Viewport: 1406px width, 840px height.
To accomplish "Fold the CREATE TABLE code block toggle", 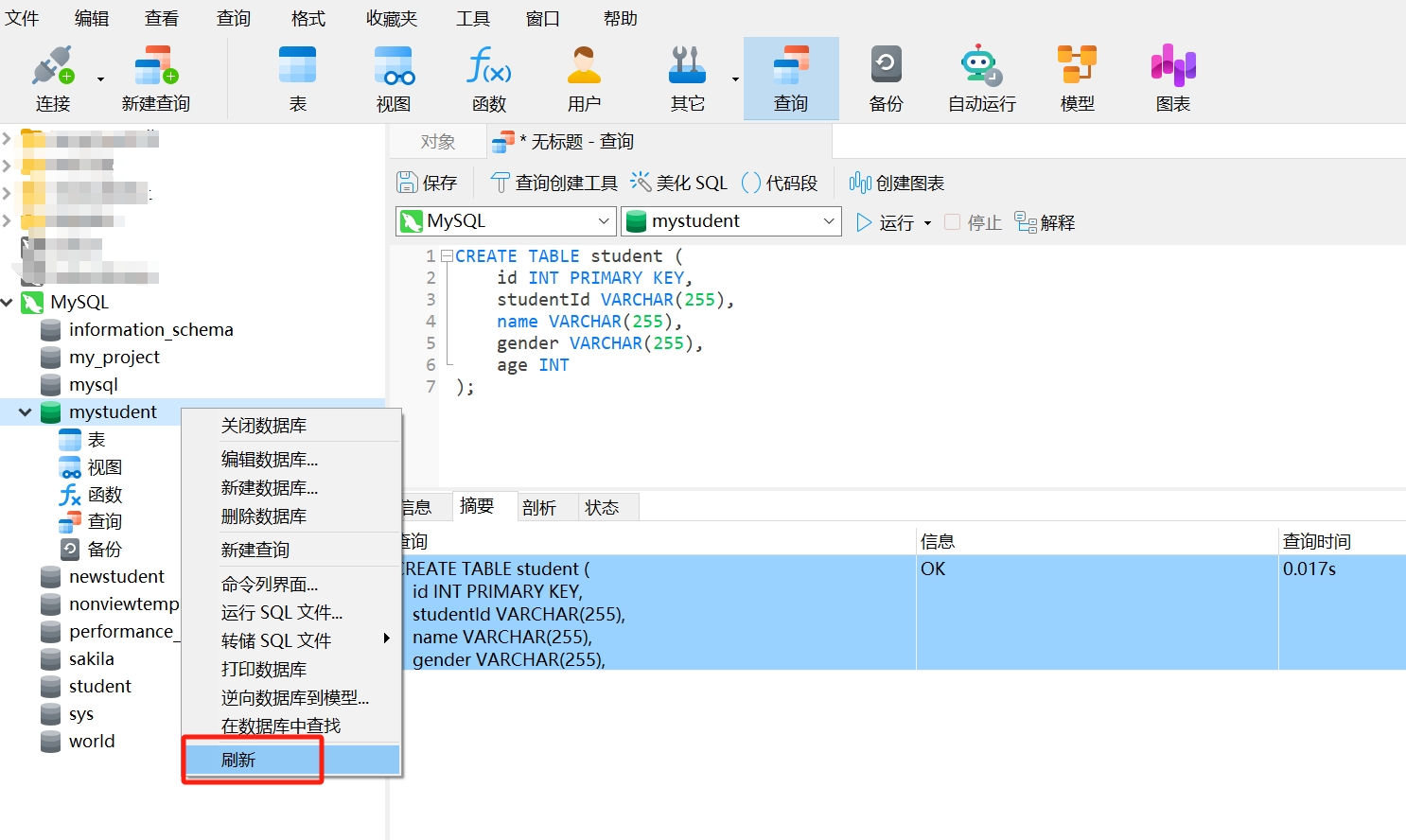I will click(x=447, y=256).
